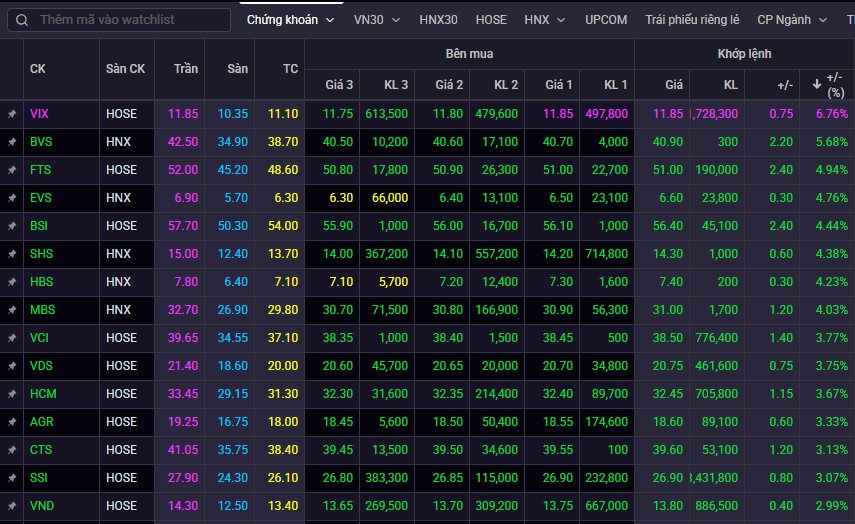Click the pin icon beside HCM
This screenshot has width=855, height=524.
[12, 394]
